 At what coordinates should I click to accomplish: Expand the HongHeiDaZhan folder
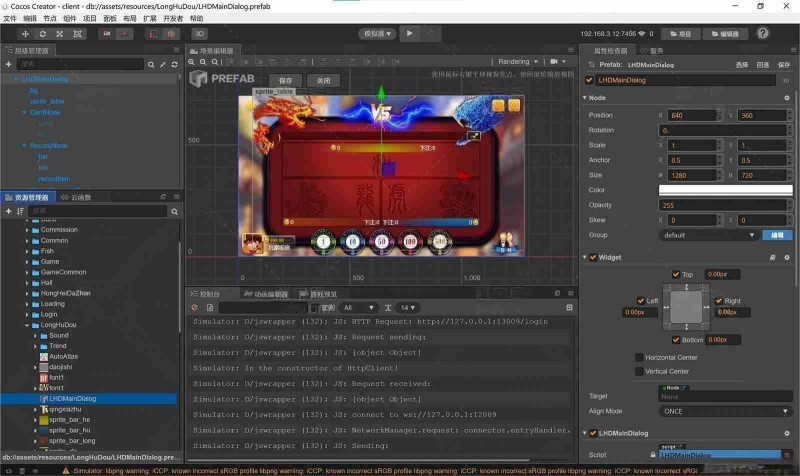point(27,293)
